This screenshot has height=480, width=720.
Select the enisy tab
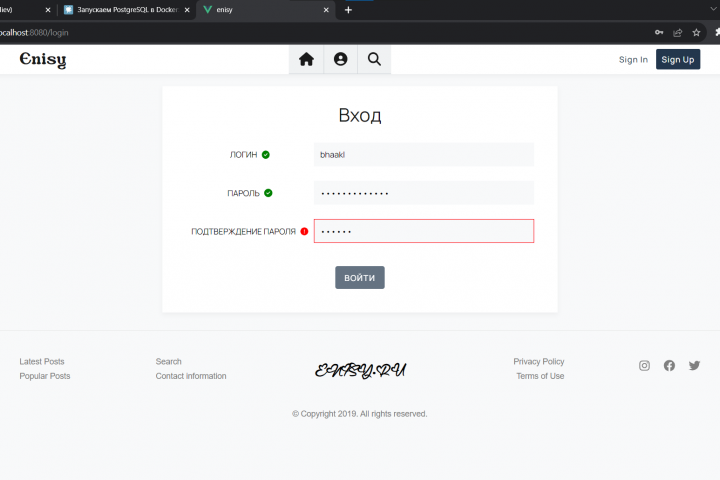coord(265,10)
